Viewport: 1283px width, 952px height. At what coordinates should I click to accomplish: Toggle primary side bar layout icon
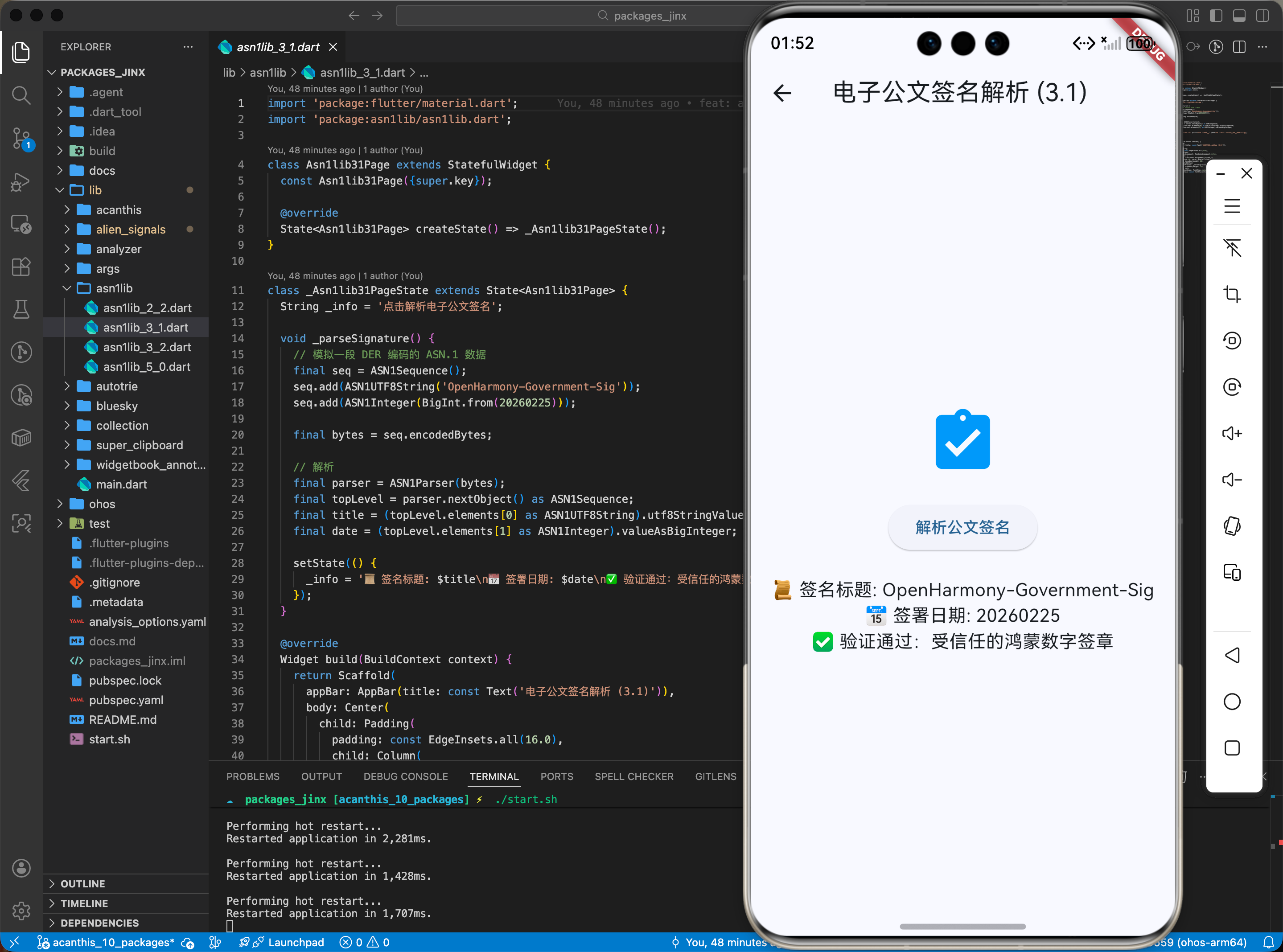(x=1216, y=16)
